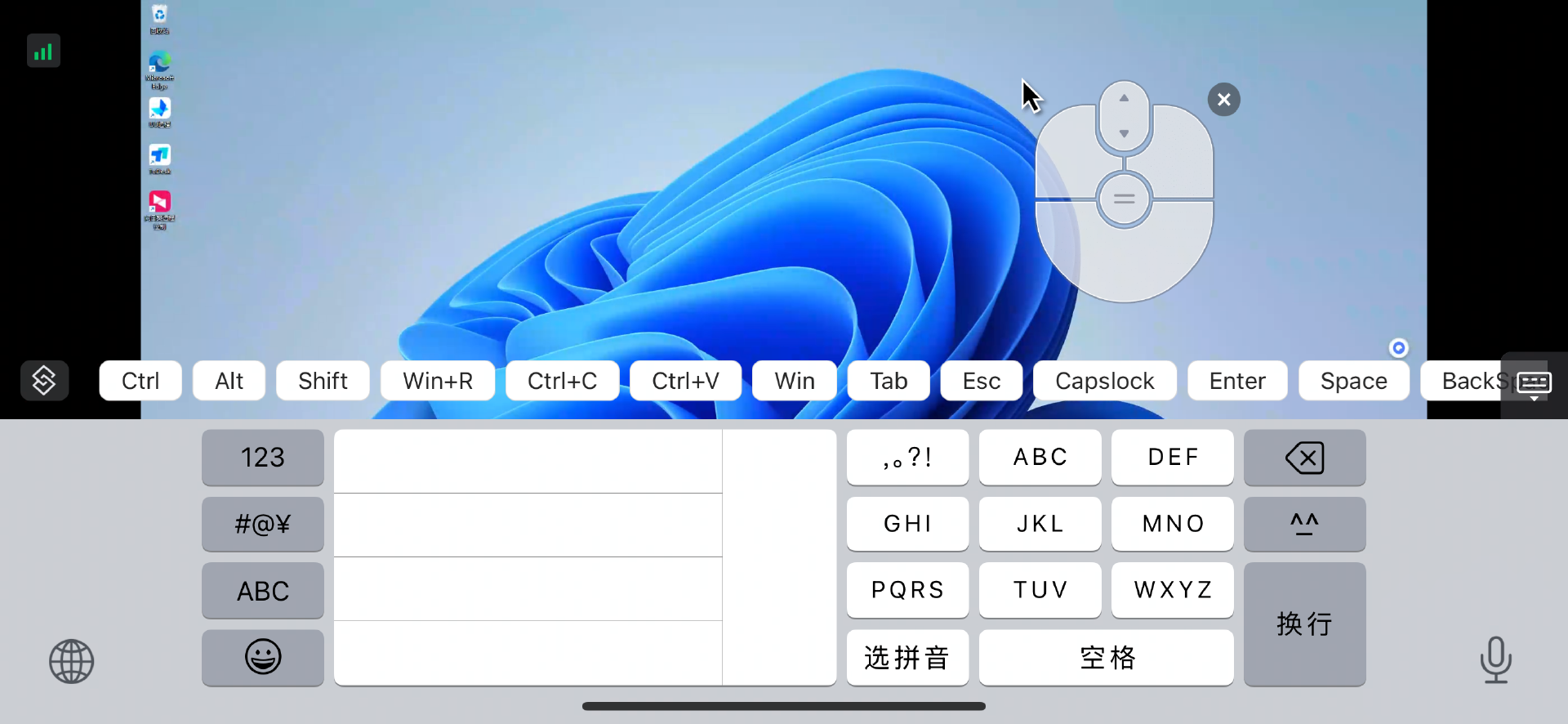This screenshot has height=724, width=1568.
Task: Switch keyboard to 123 number mode
Action: pyautogui.click(x=263, y=458)
